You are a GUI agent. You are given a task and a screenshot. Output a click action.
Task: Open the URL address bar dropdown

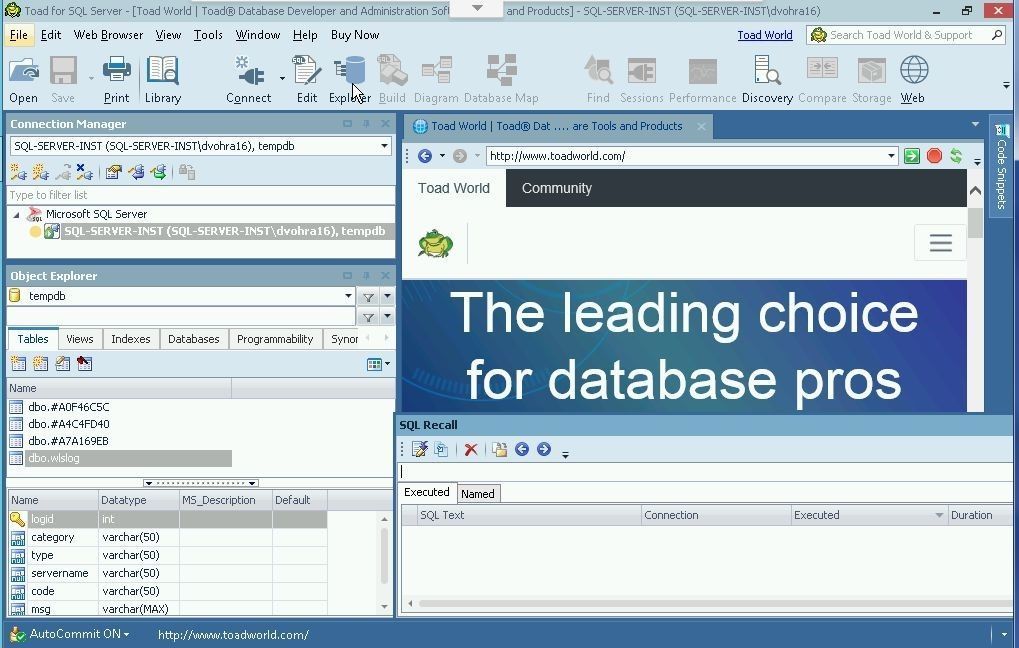click(891, 156)
